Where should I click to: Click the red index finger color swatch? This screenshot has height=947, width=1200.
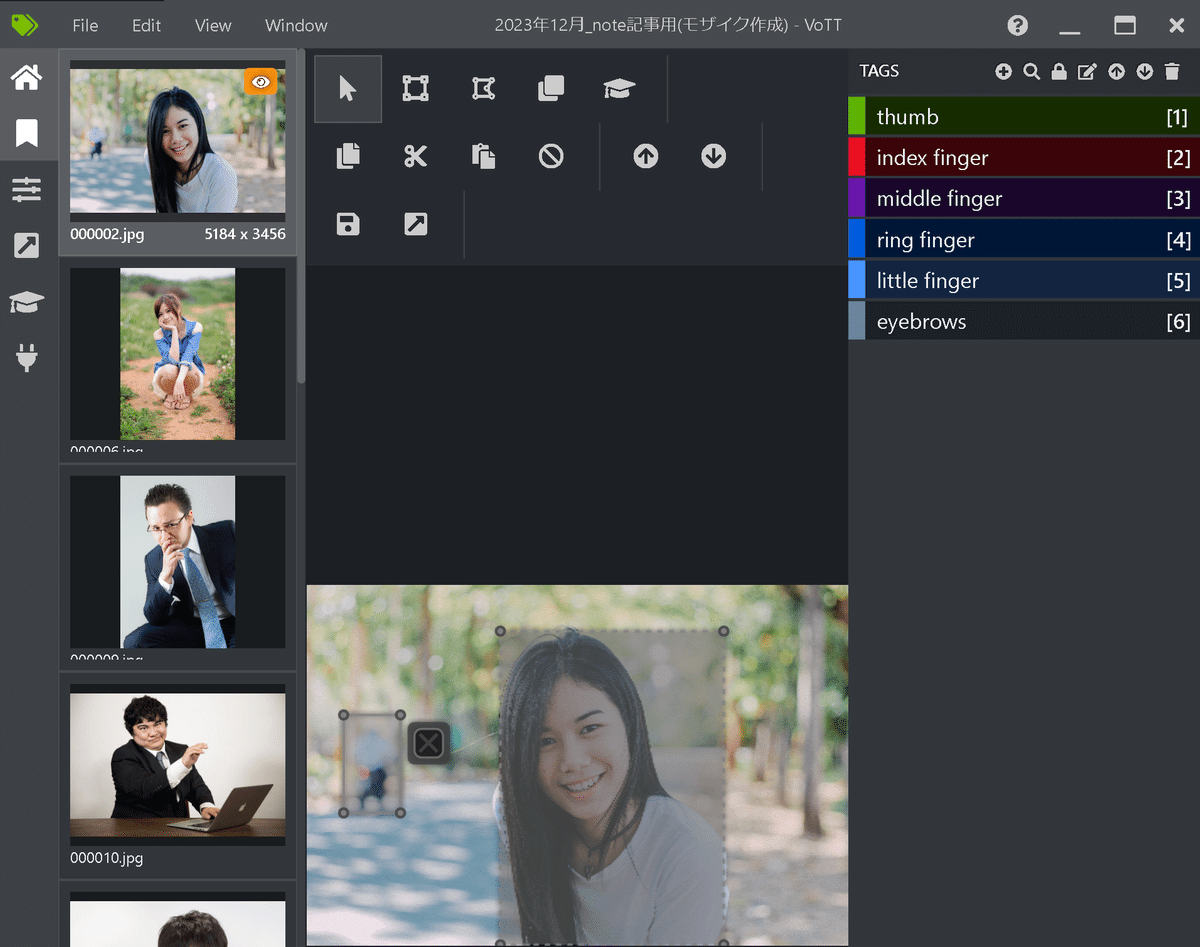857,158
